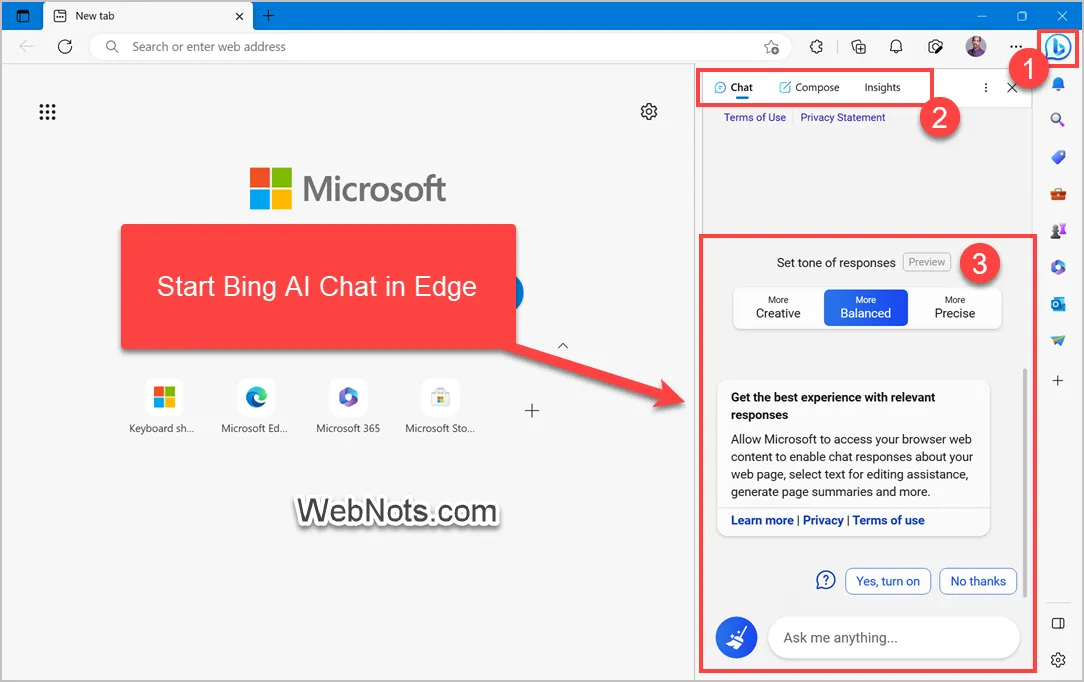
Task: Open the Drop paper plane icon
Action: point(1058,340)
